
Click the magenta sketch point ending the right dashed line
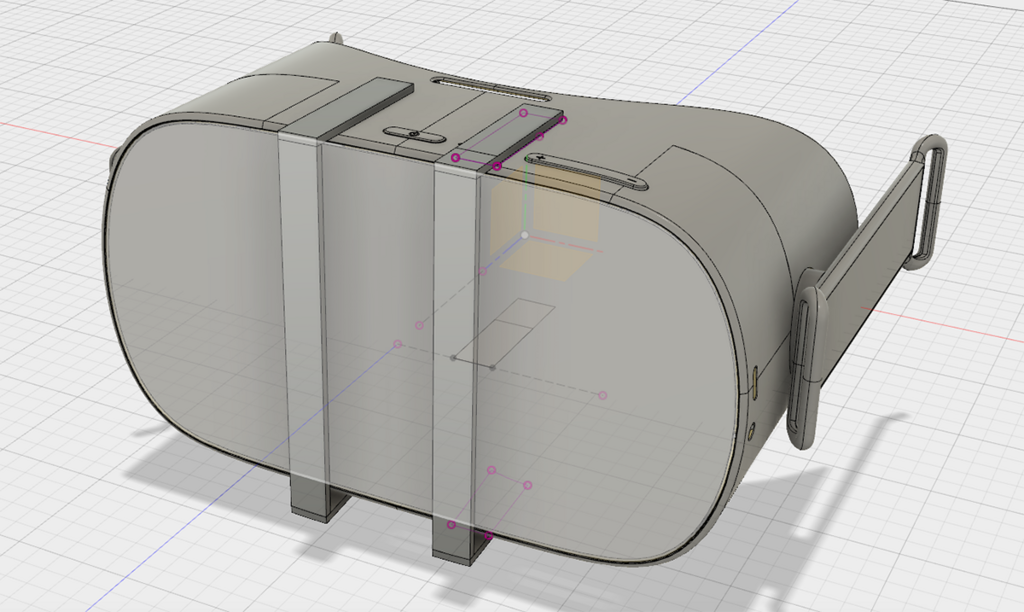tap(603, 395)
